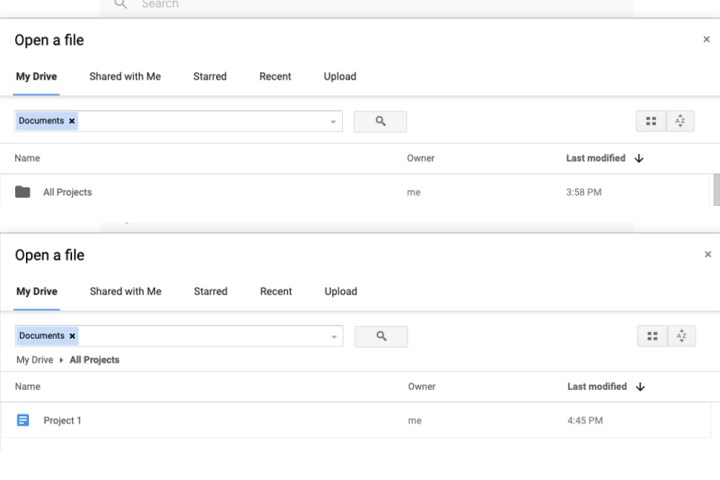Click the magnifier search button above Project 1 list
Screen dimensions: 720x480
(x=381, y=336)
